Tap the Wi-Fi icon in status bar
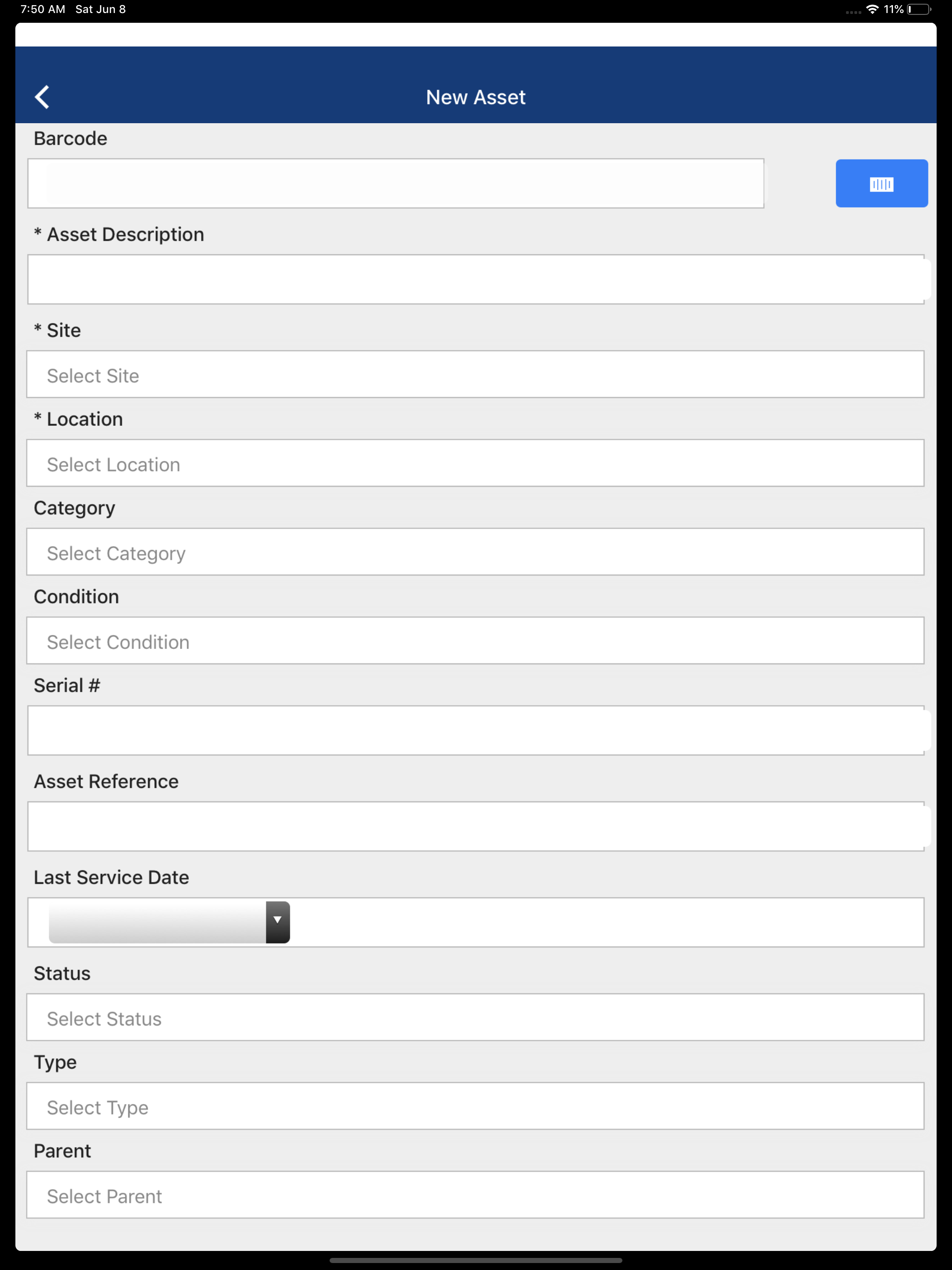The width and height of the screenshot is (952, 1270). [x=872, y=9]
